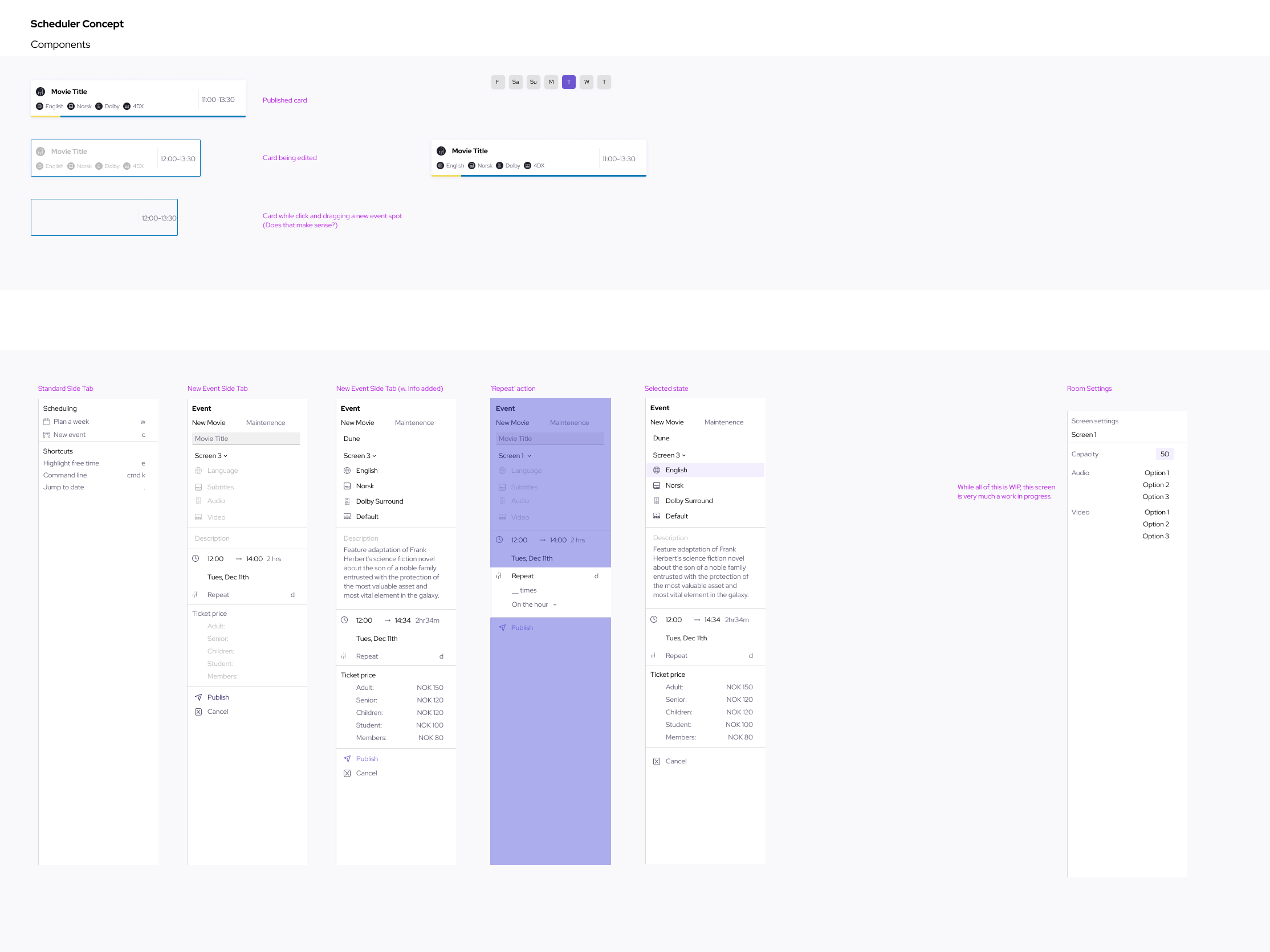
Task: Click the New event icon in Scheduling
Action: (x=47, y=435)
